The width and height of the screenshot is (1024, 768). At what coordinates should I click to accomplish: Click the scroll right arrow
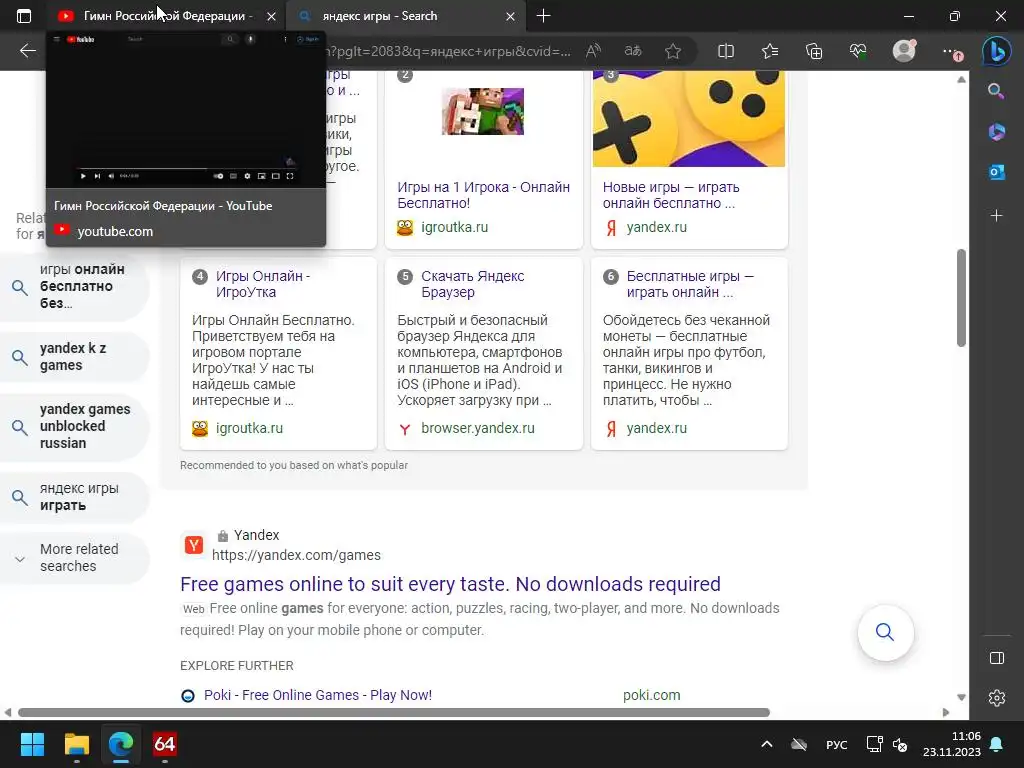click(946, 712)
